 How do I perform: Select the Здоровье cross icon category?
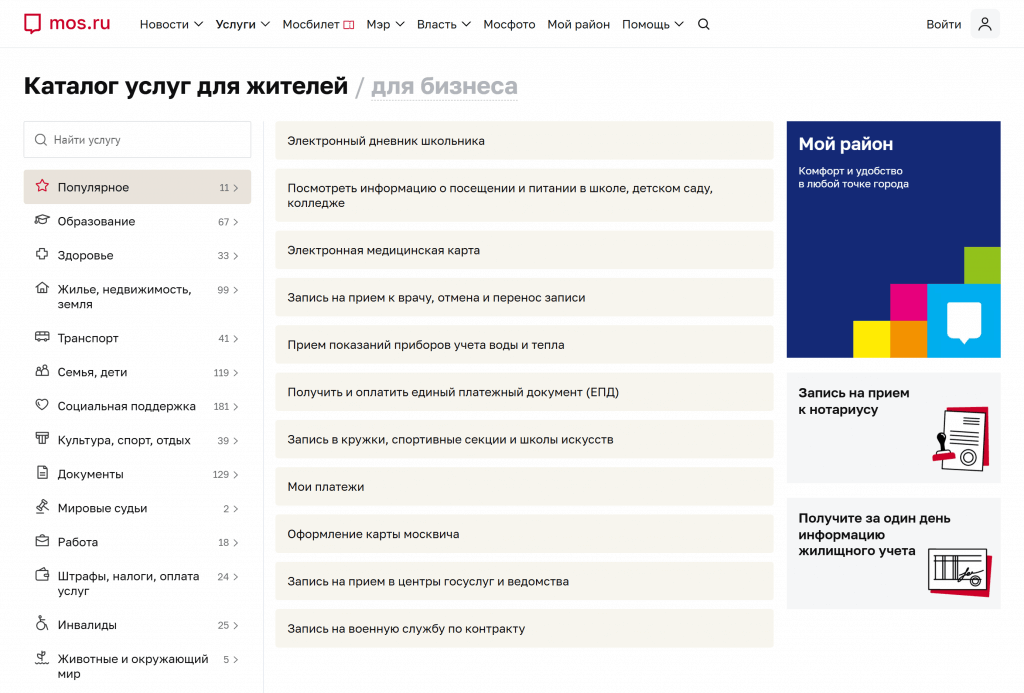[x=42, y=254]
